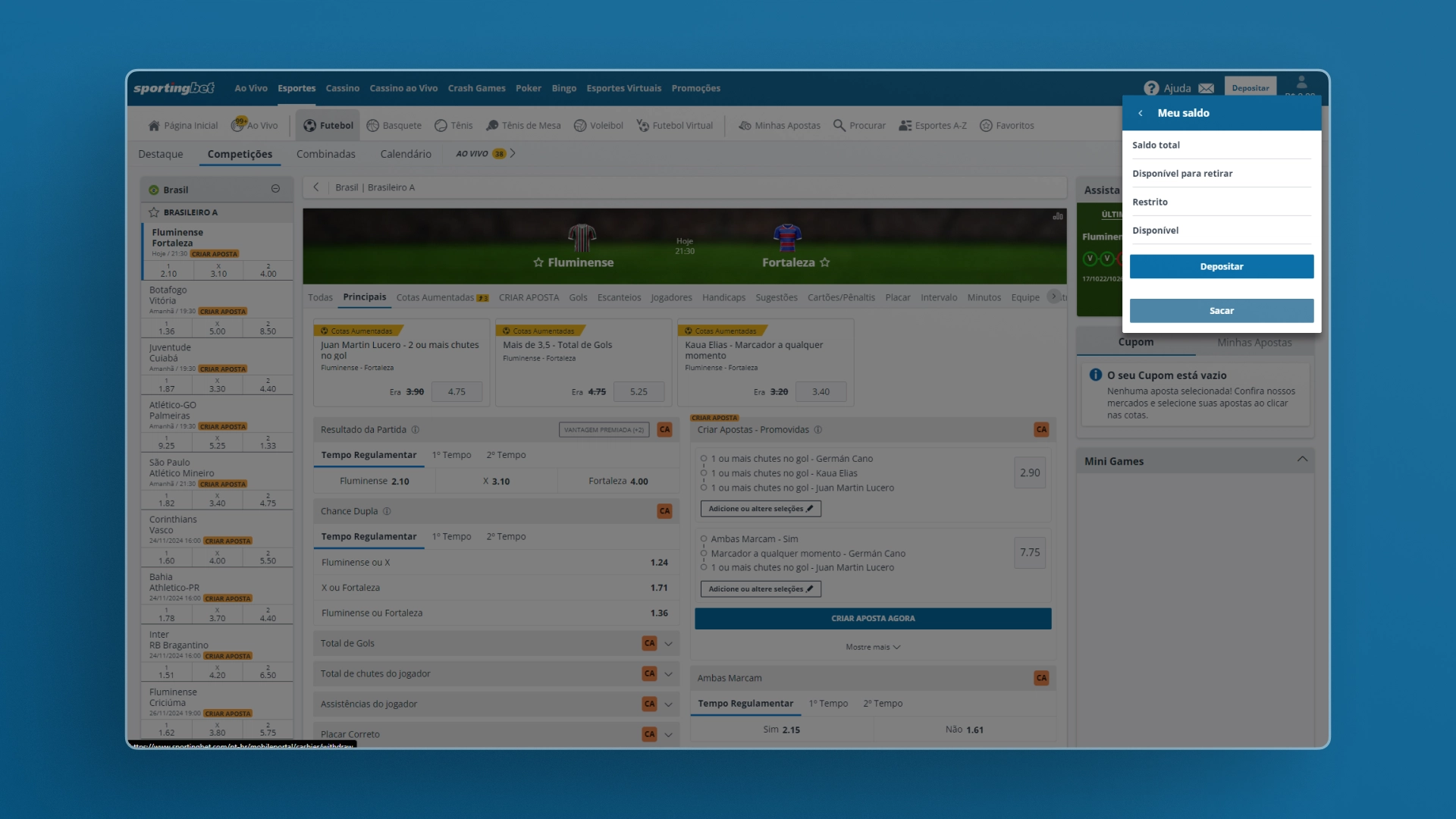Screen dimensions: 1456x819
Task: Select the Voleibol sport icon
Action: click(x=580, y=126)
